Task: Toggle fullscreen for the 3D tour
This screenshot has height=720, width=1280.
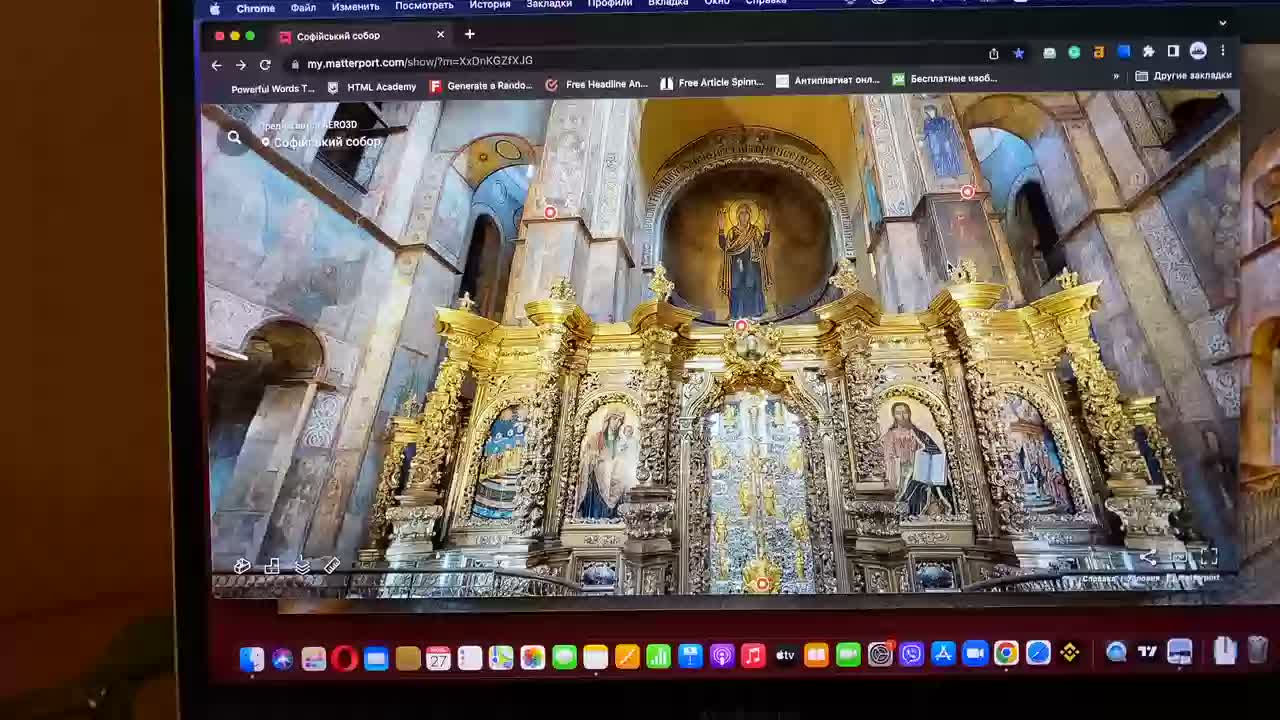Action: [1209, 556]
